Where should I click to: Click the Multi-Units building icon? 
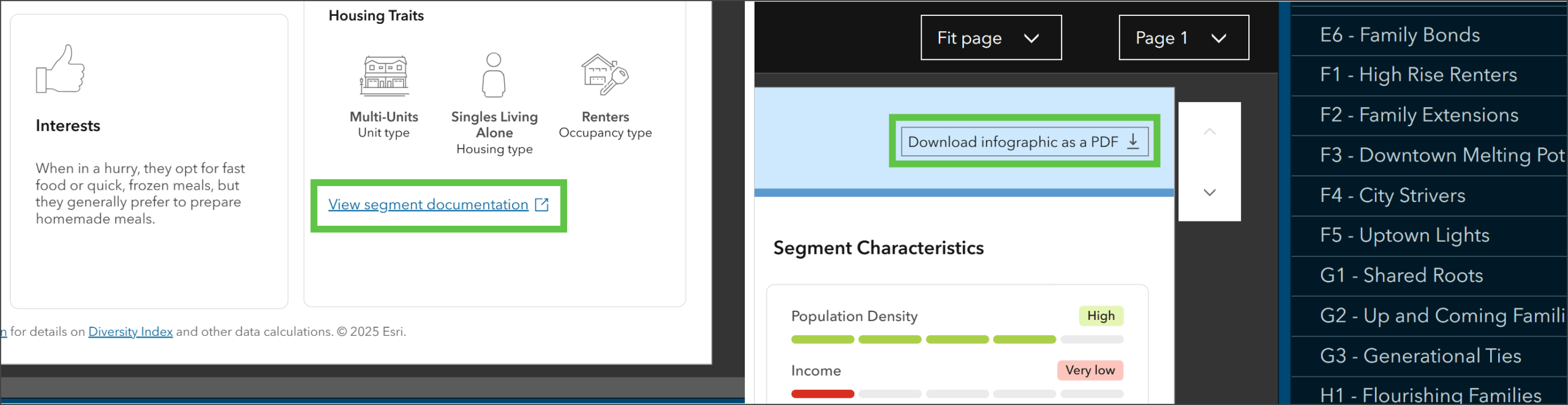[384, 76]
